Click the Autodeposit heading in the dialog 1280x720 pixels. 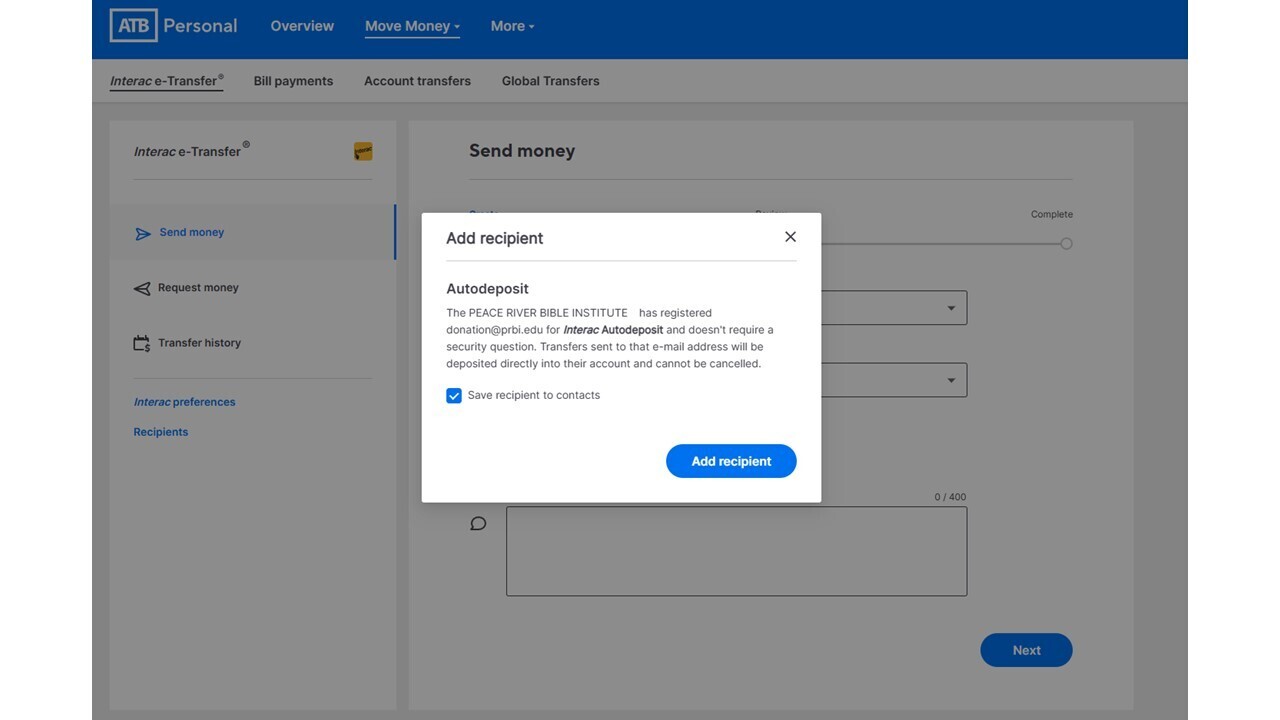tap(488, 289)
